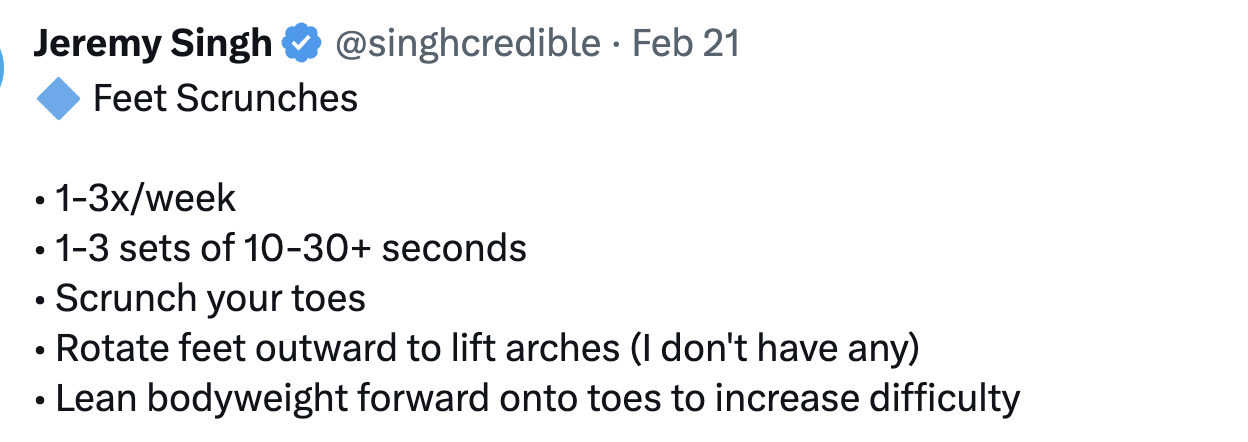Open Jeremy Singh's profile from display name
Image resolution: width=1248 pixels, height=442 pixels.
152,44
